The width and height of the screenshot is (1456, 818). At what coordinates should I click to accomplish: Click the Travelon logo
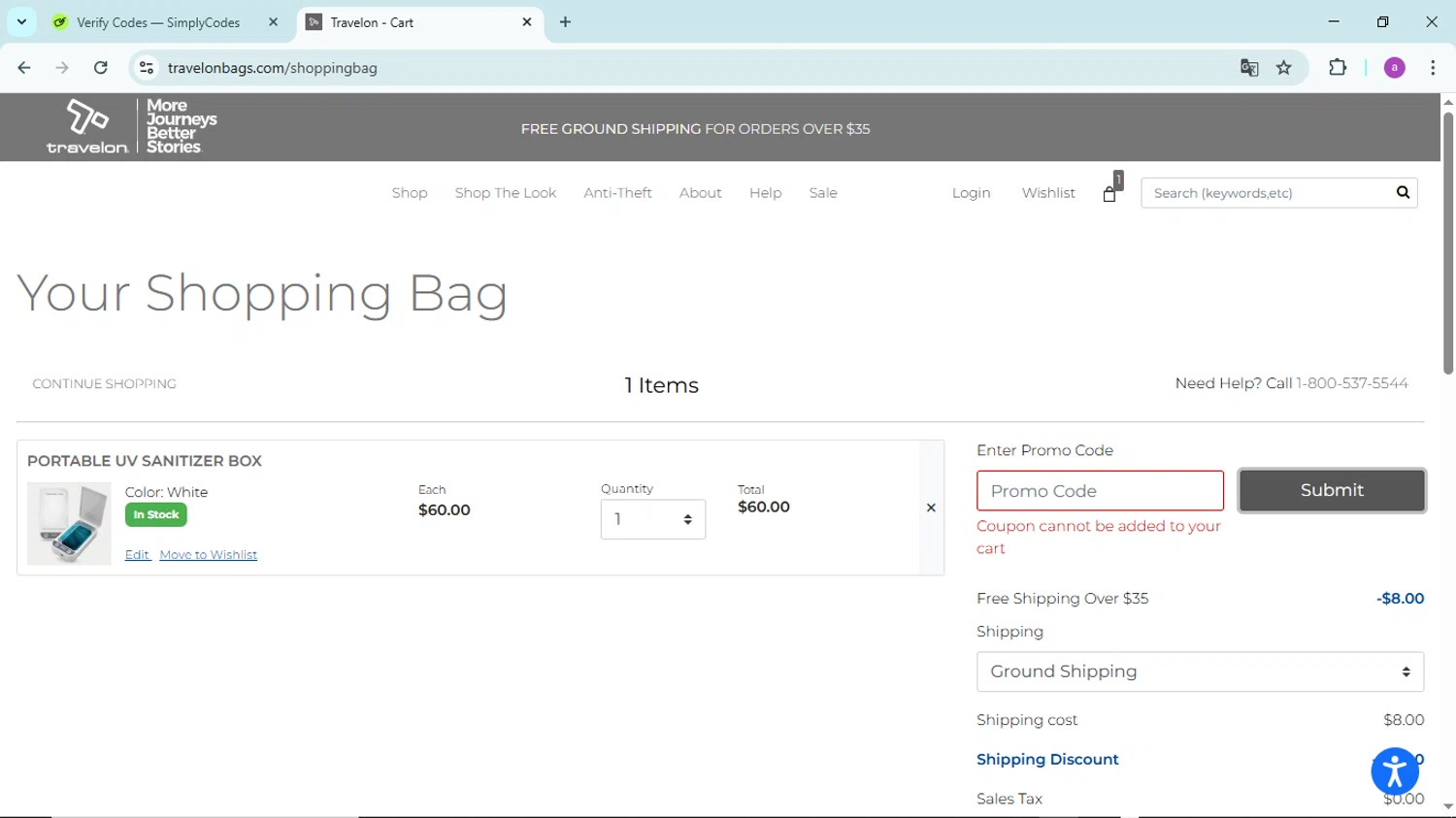(x=87, y=127)
